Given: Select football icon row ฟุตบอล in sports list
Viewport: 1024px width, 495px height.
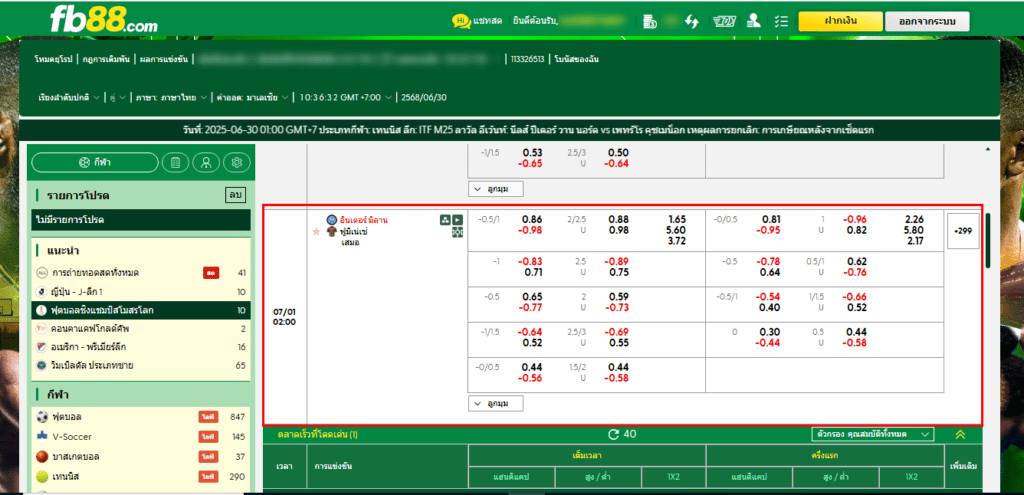Looking at the screenshot, I should (141, 417).
